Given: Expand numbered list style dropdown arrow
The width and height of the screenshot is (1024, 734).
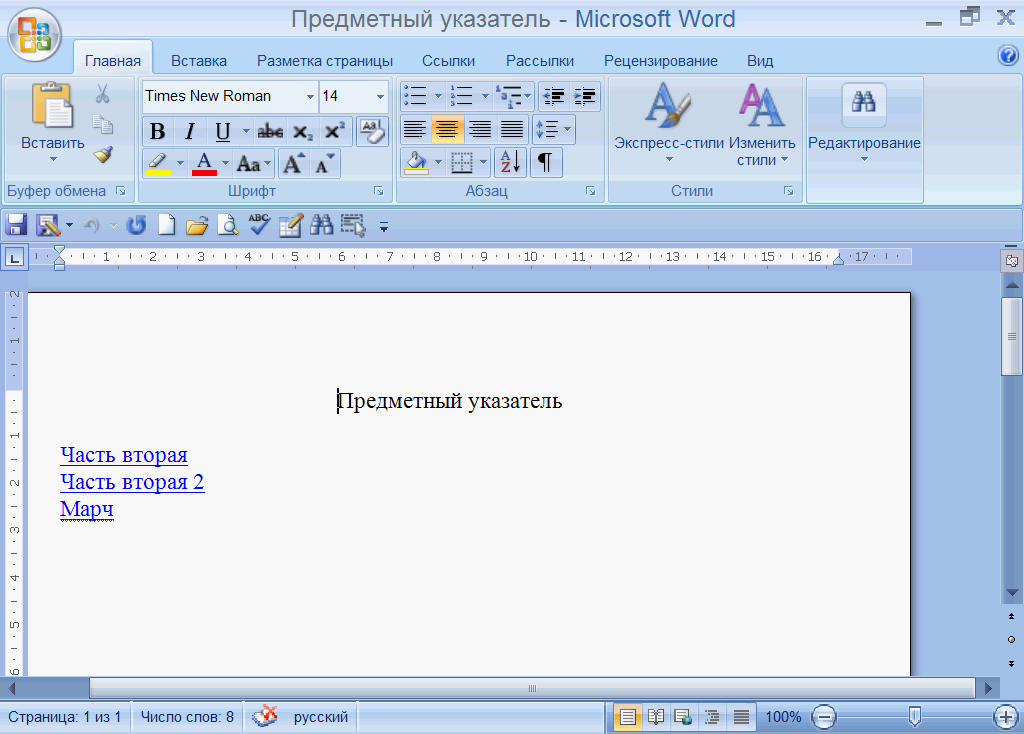Looking at the screenshot, I should tap(485, 97).
